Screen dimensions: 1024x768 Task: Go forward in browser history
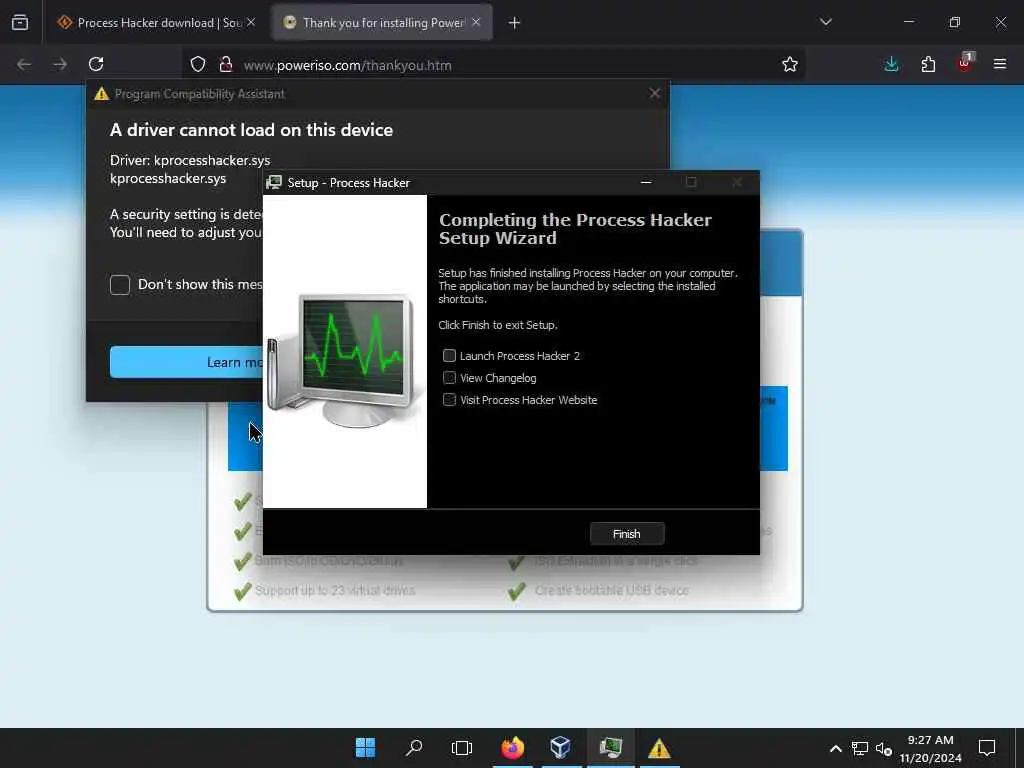click(60, 64)
